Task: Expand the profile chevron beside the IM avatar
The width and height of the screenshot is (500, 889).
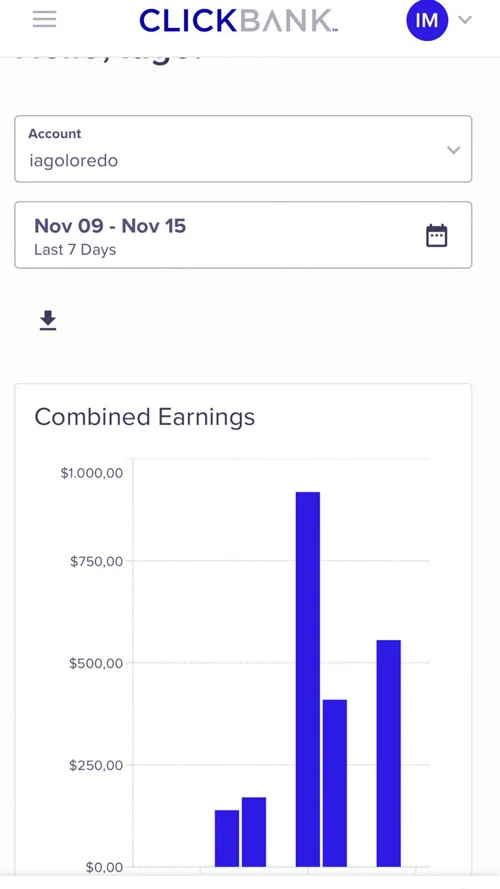Action: click(x=465, y=20)
